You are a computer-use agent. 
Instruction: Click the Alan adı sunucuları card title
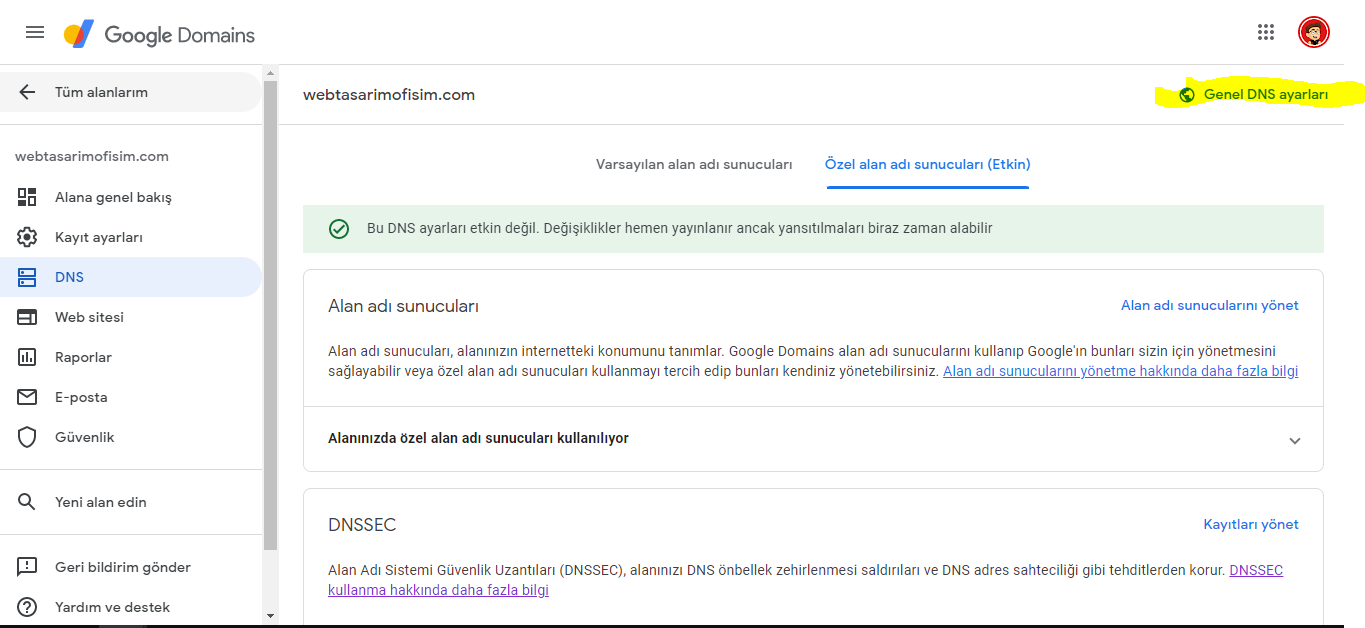point(403,306)
